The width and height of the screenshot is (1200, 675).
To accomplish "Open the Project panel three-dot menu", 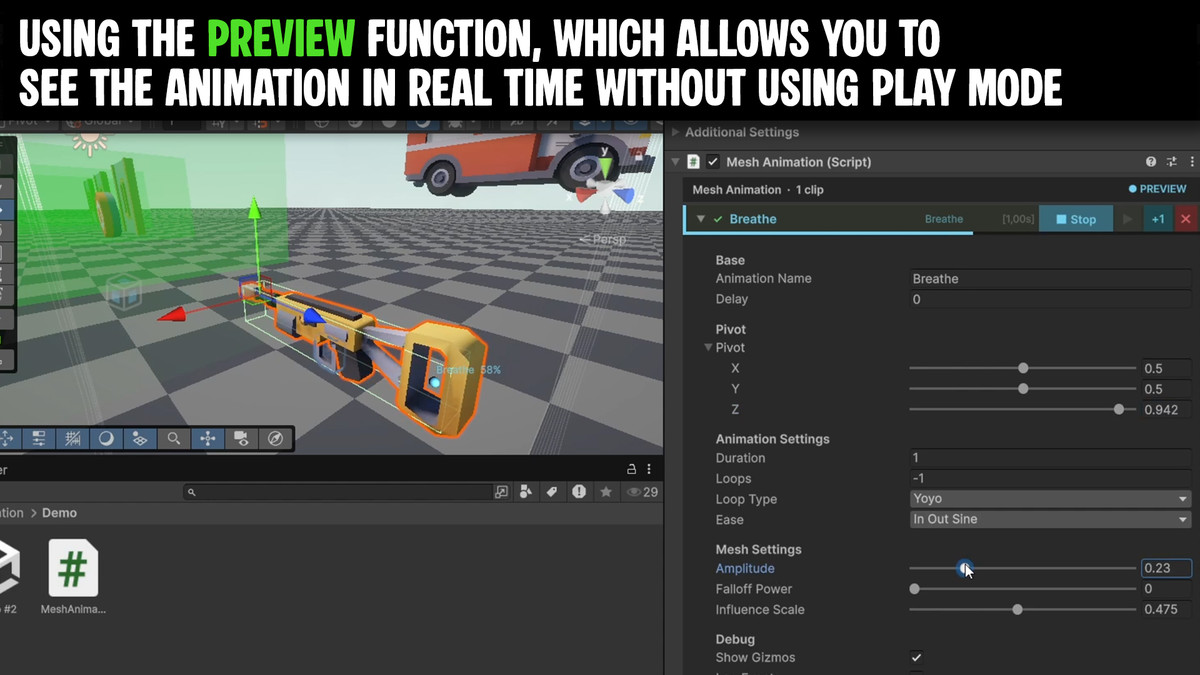I will tap(650, 469).
